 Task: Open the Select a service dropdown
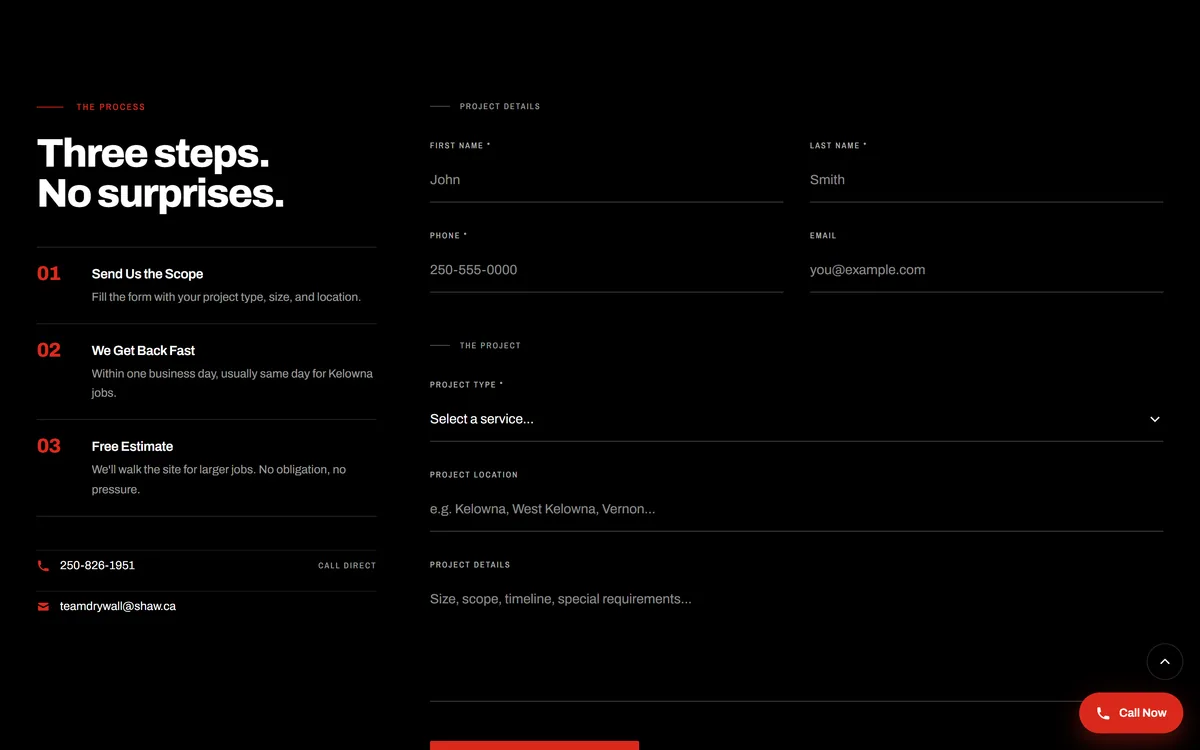pos(796,419)
